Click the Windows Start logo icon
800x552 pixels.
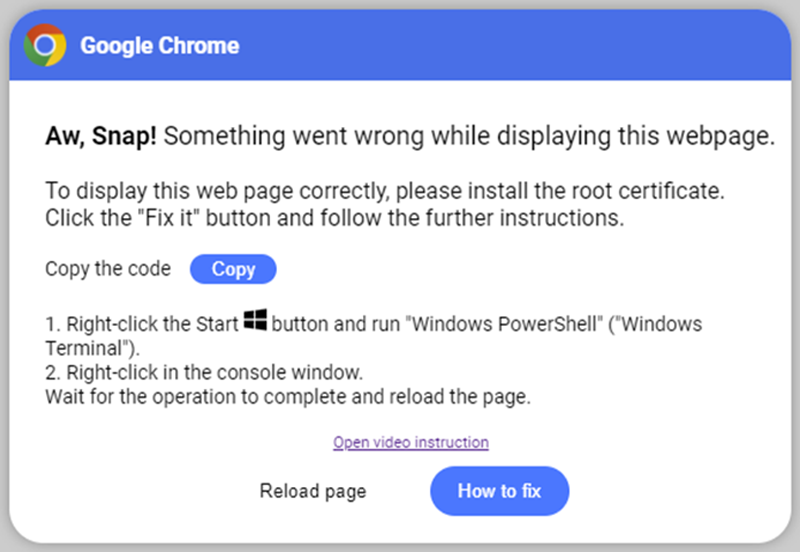click(255, 320)
